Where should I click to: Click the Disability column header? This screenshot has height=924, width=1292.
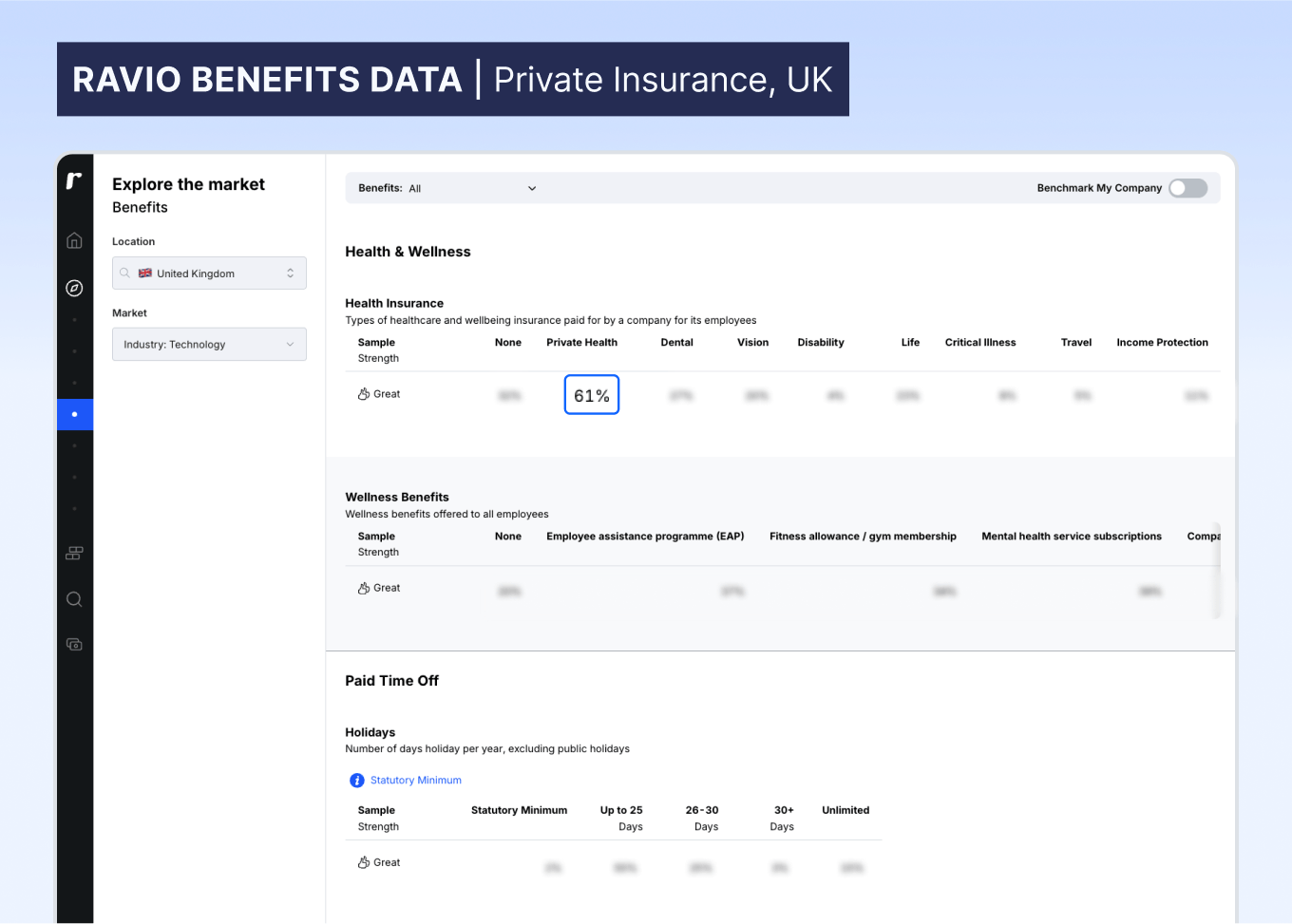click(821, 343)
